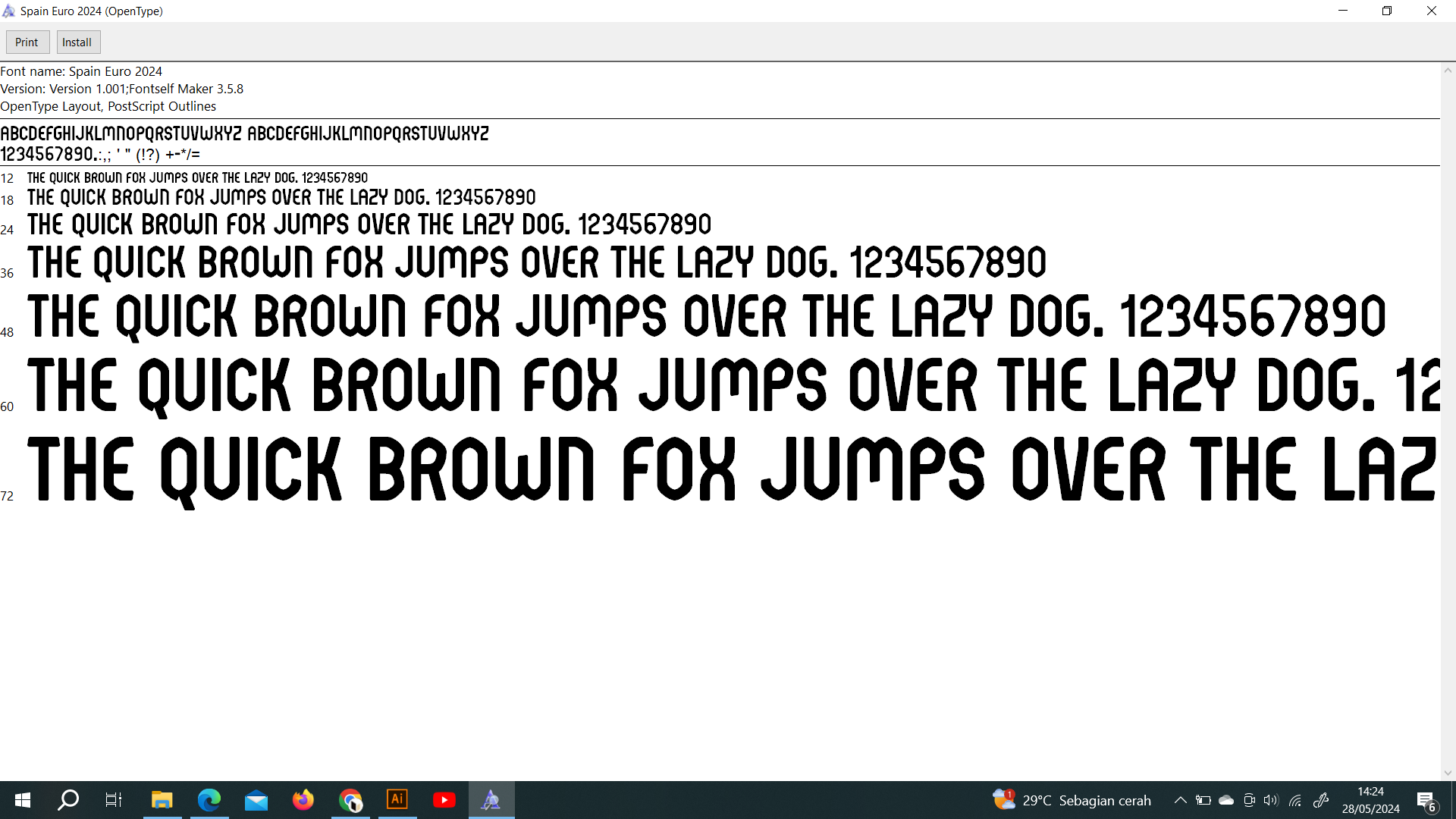Image resolution: width=1456 pixels, height=819 pixels.
Task: Open the notification center with 6 notifications
Action: click(x=1426, y=800)
